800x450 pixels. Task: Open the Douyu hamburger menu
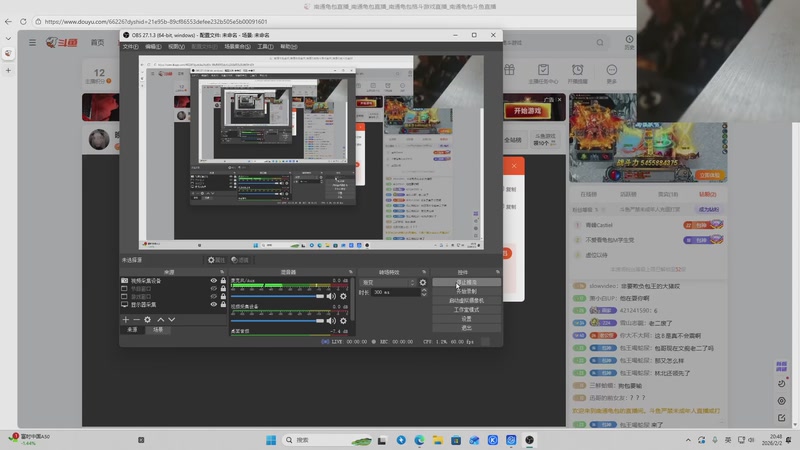(32, 42)
